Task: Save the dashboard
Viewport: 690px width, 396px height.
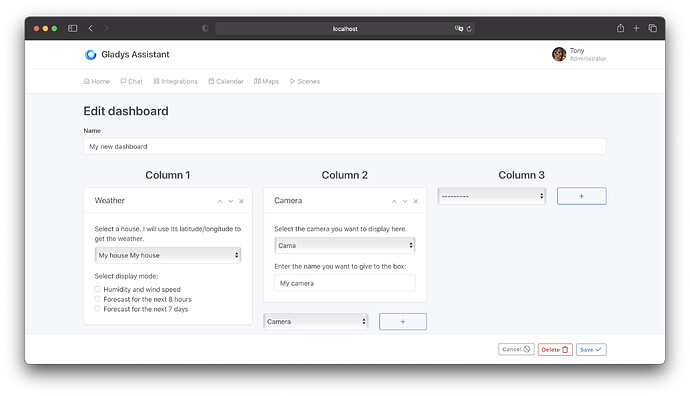Action: click(591, 350)
